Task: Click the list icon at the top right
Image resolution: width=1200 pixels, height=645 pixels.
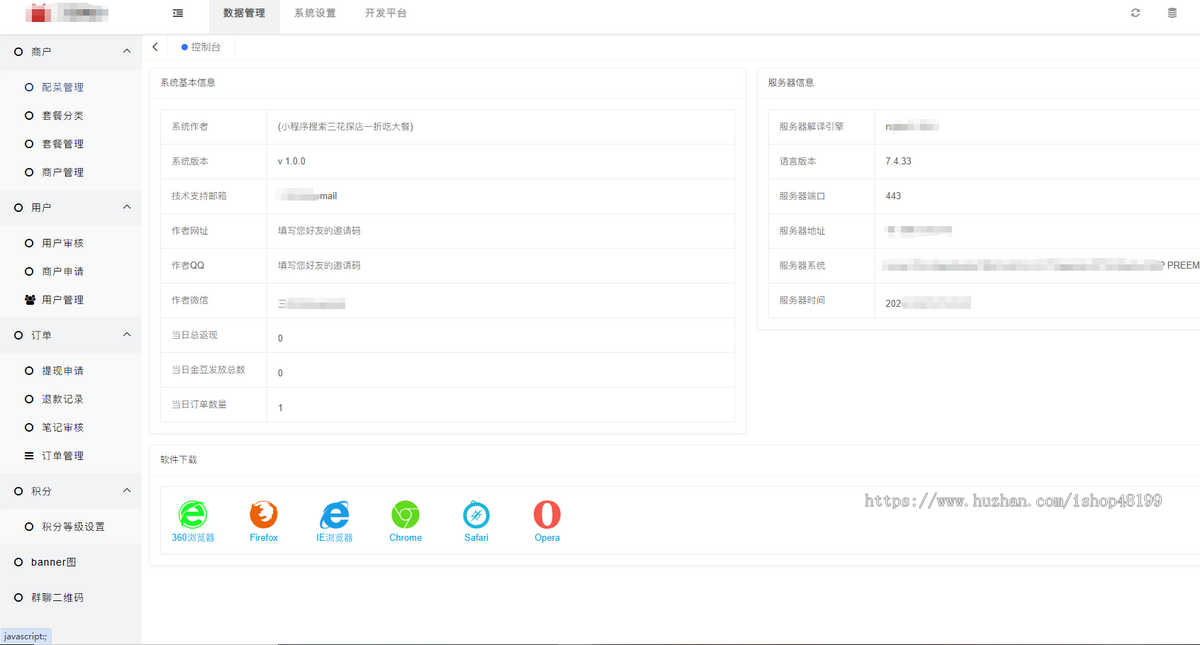Action: click(x=1172, y=13)
